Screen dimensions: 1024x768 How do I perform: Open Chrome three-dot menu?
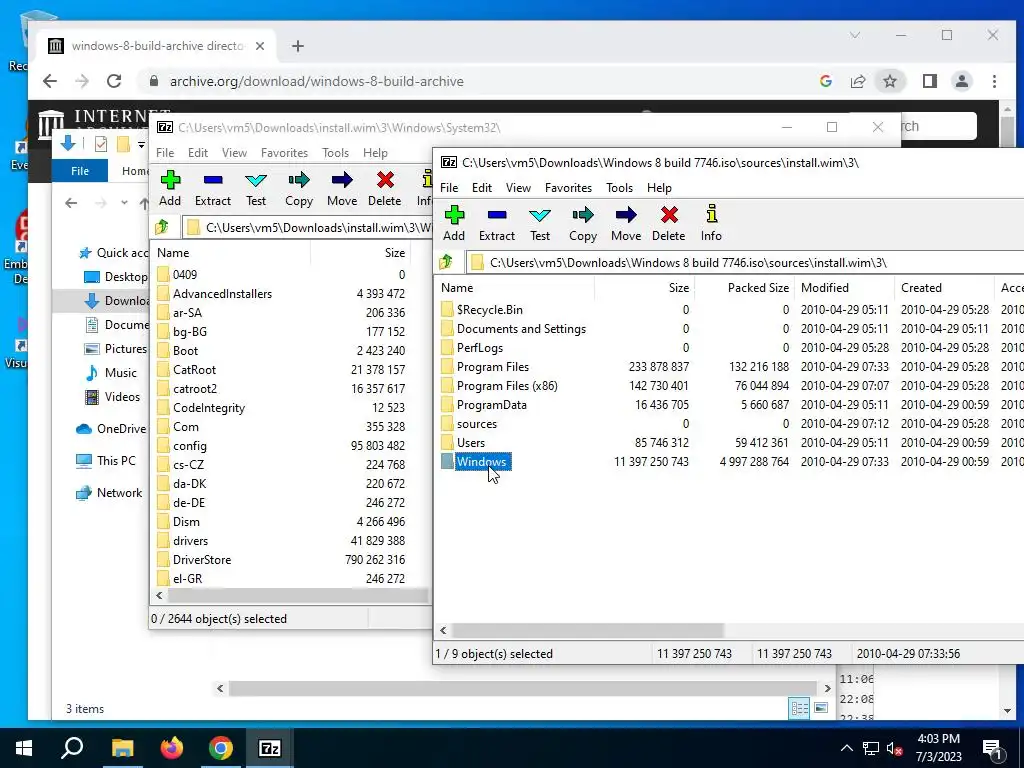(x=994, y=81)
